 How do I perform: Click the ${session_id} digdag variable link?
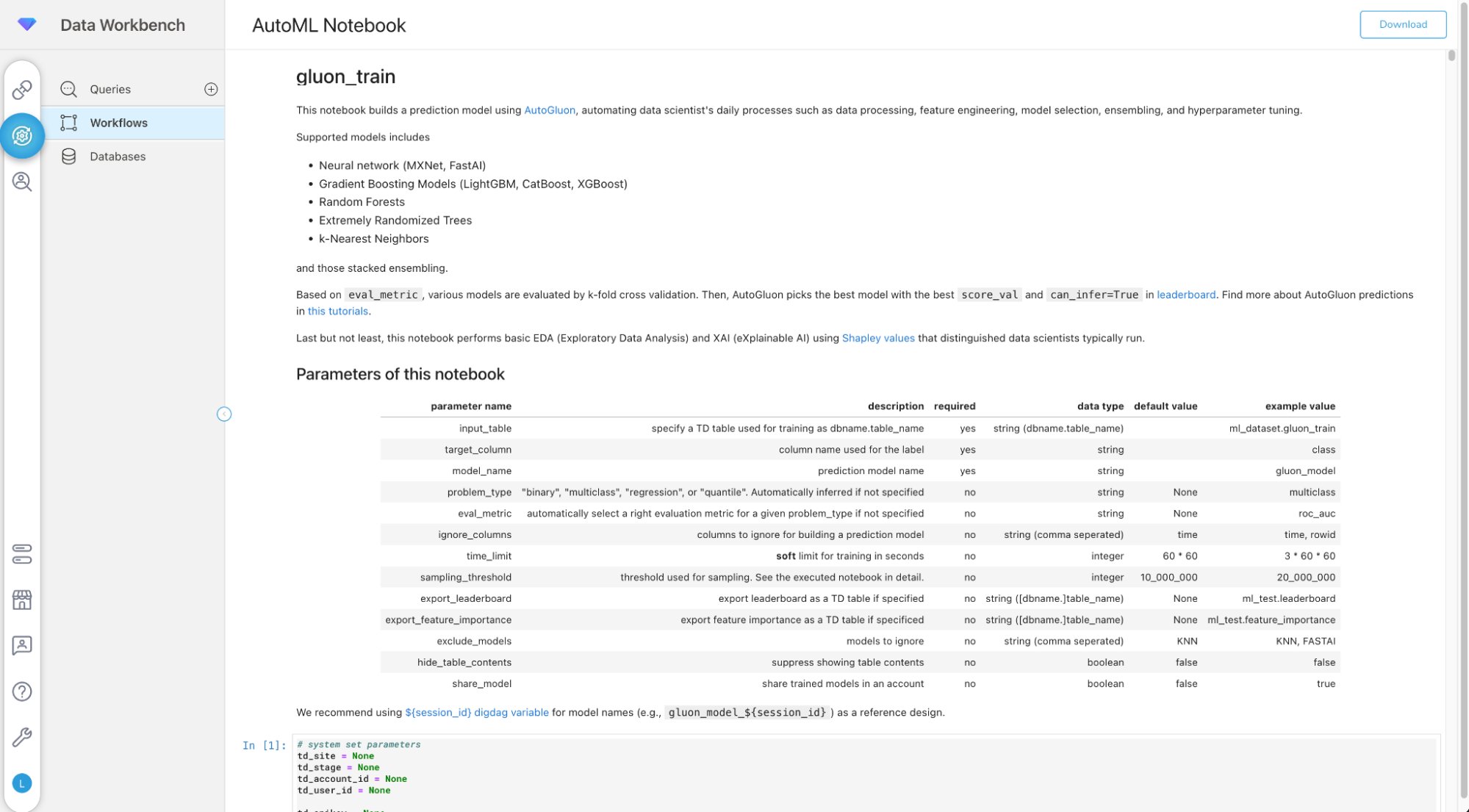[476, 712]
